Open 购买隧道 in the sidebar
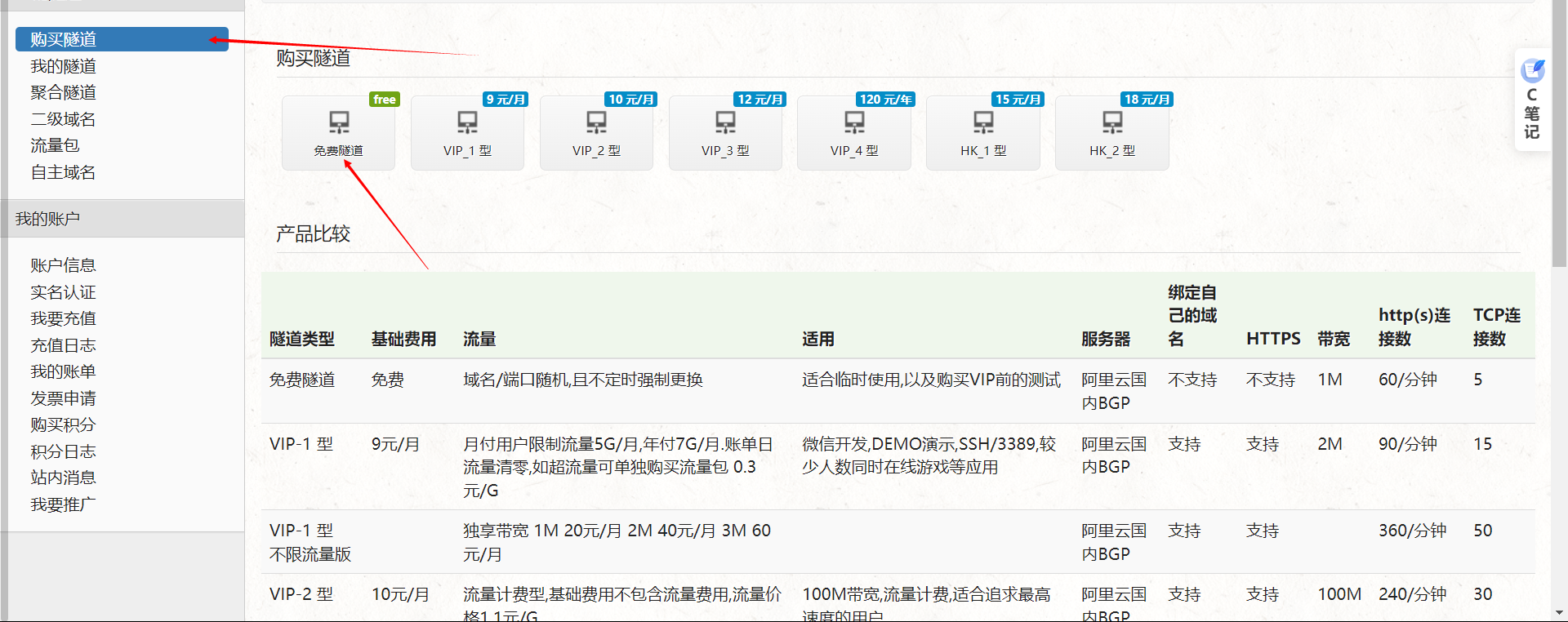Image resolution: width=1568 pixels, height=622 pixels. (x=122, y=39)
